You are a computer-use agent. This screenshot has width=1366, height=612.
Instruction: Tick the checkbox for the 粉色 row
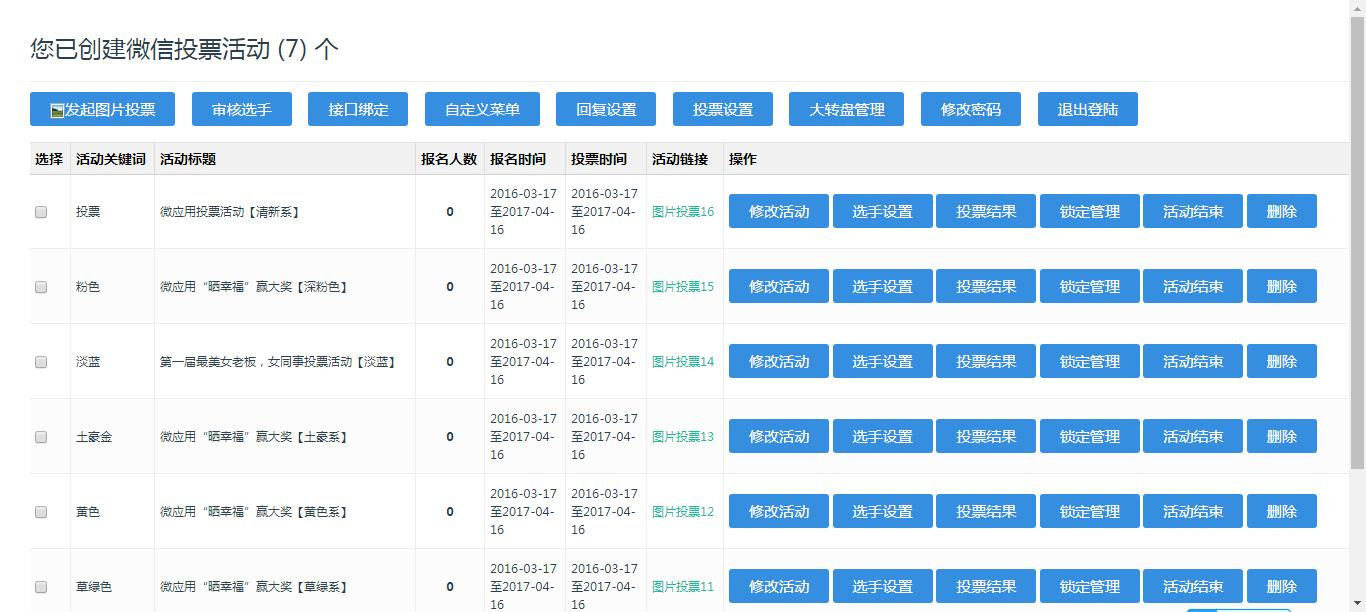click(x=41, y=287)
